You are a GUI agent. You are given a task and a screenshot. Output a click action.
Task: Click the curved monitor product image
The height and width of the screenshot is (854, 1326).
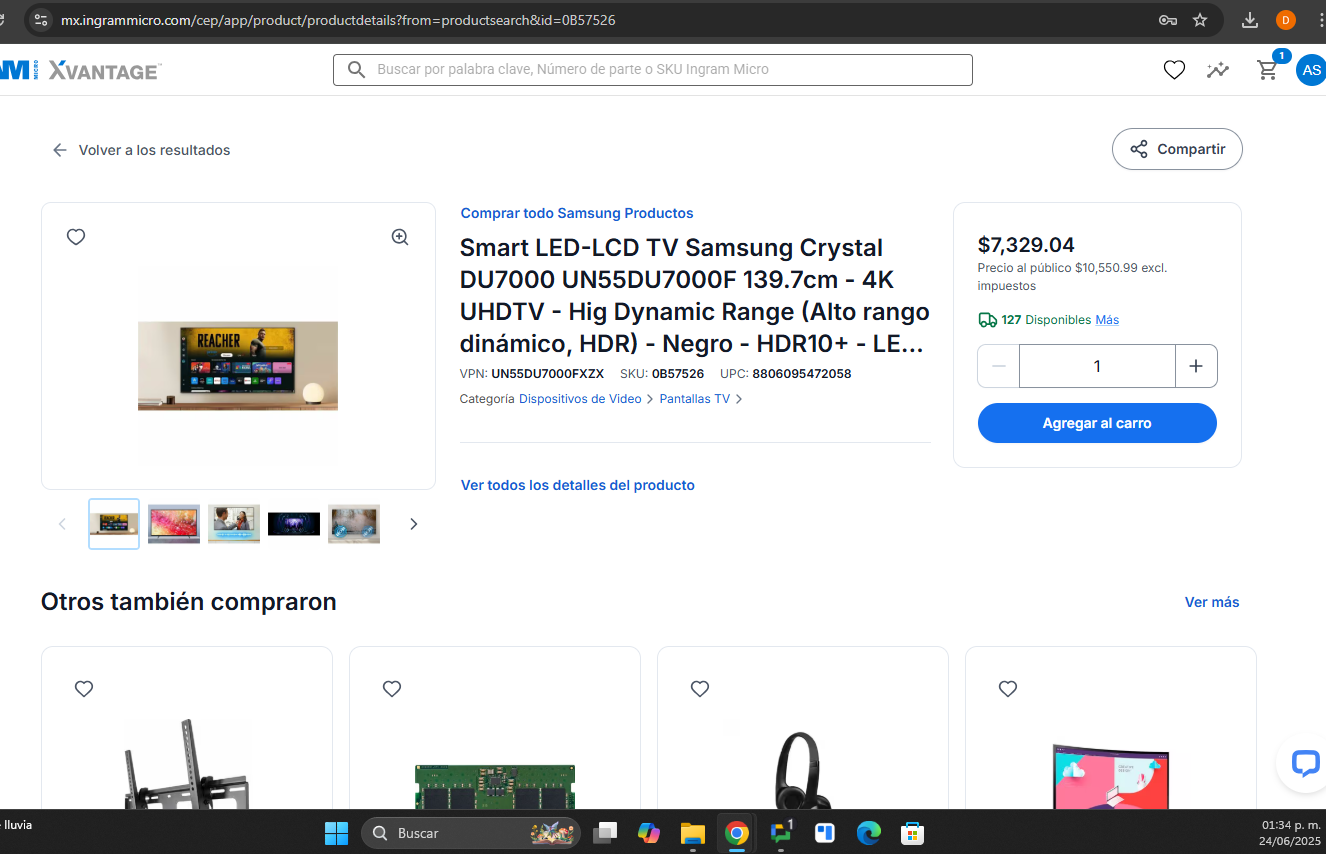click(1111, 775)
